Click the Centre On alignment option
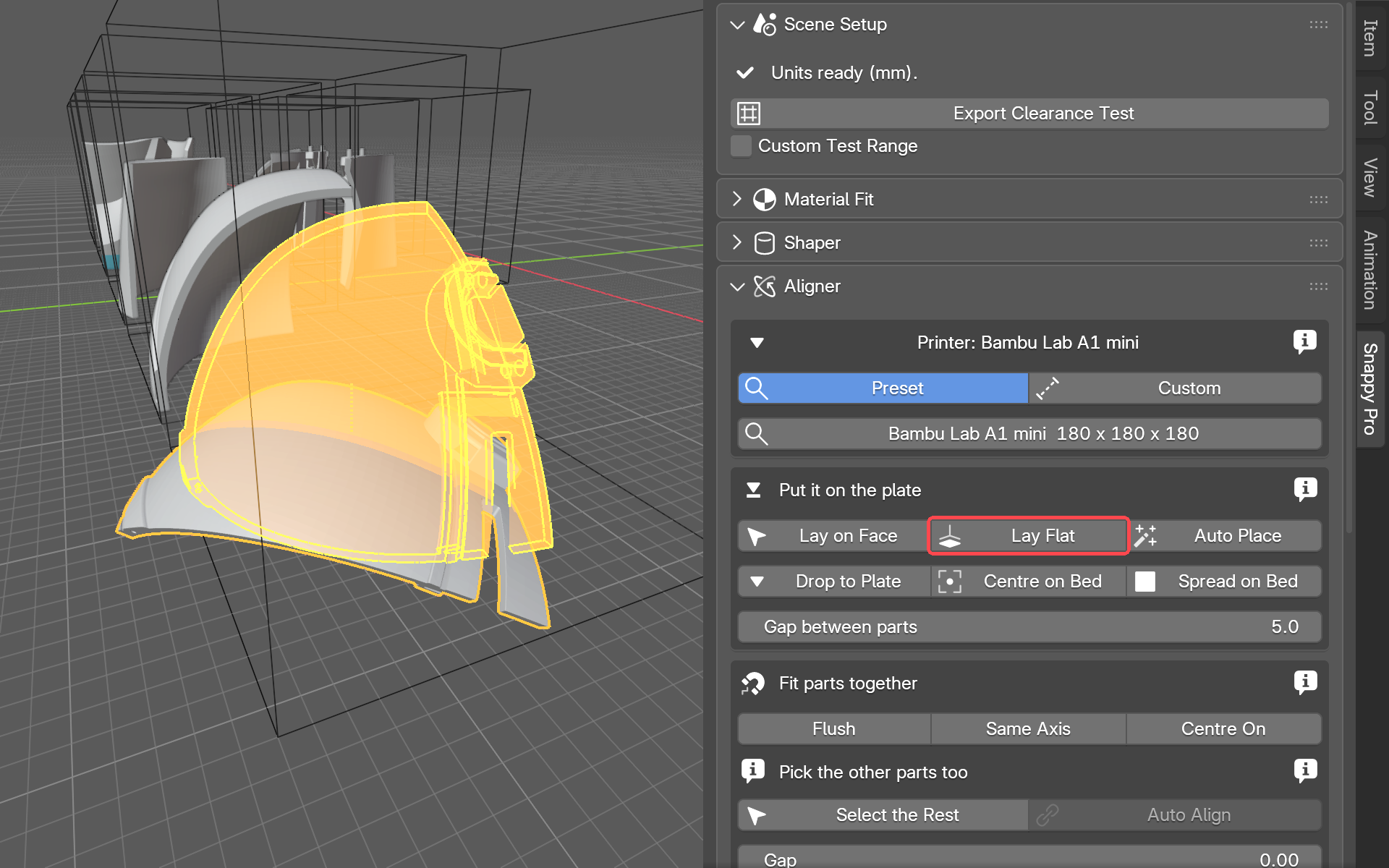This screenshot has height=868, width=1389. (1224, 729)
